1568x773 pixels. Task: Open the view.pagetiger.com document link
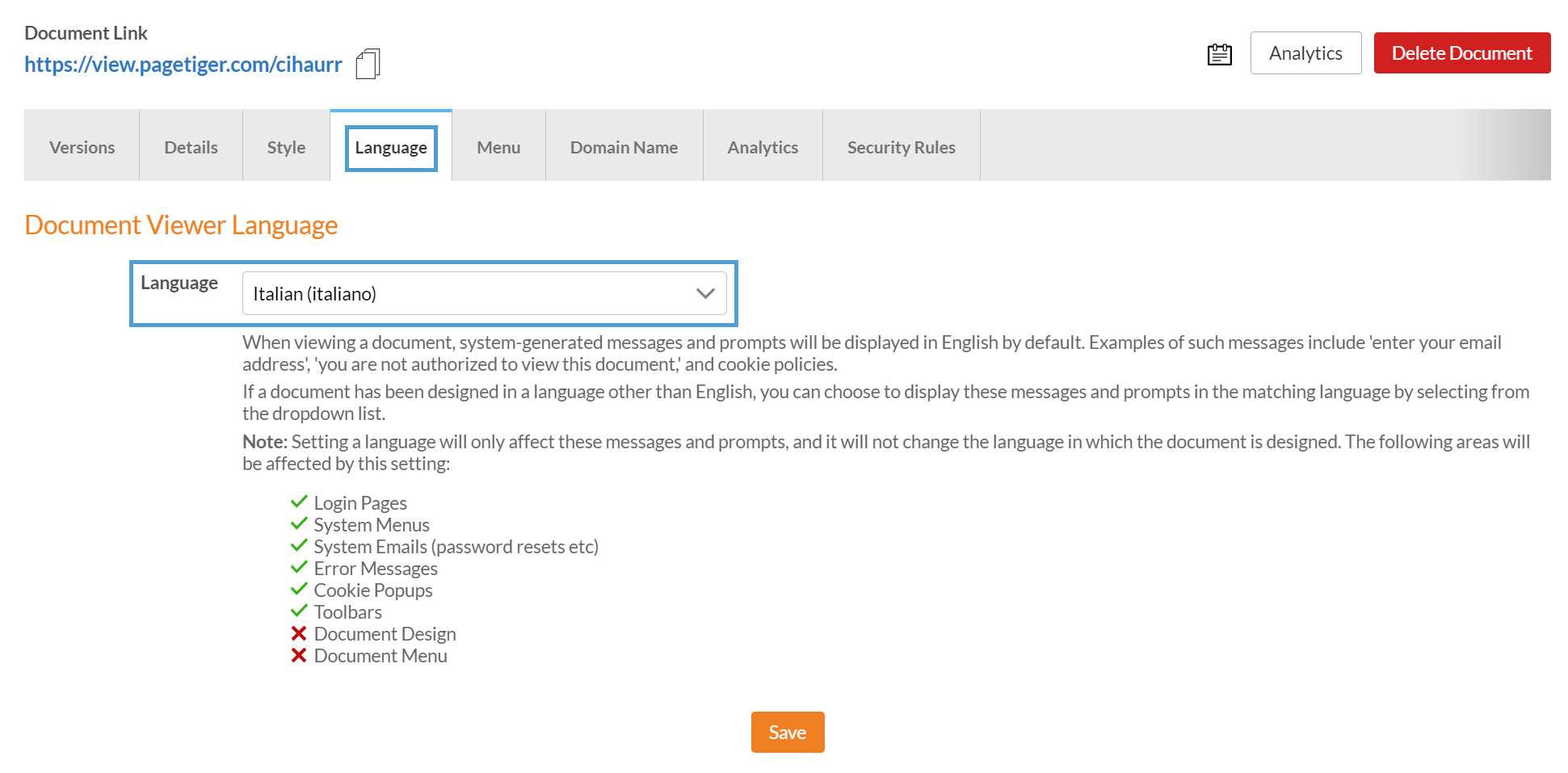pos(183,65)
